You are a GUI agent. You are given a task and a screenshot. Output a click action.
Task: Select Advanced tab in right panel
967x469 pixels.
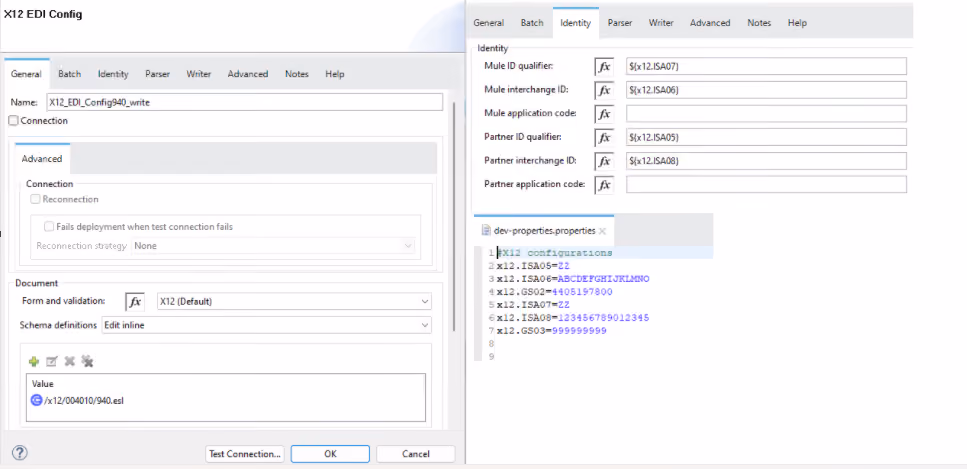[710, 23]
